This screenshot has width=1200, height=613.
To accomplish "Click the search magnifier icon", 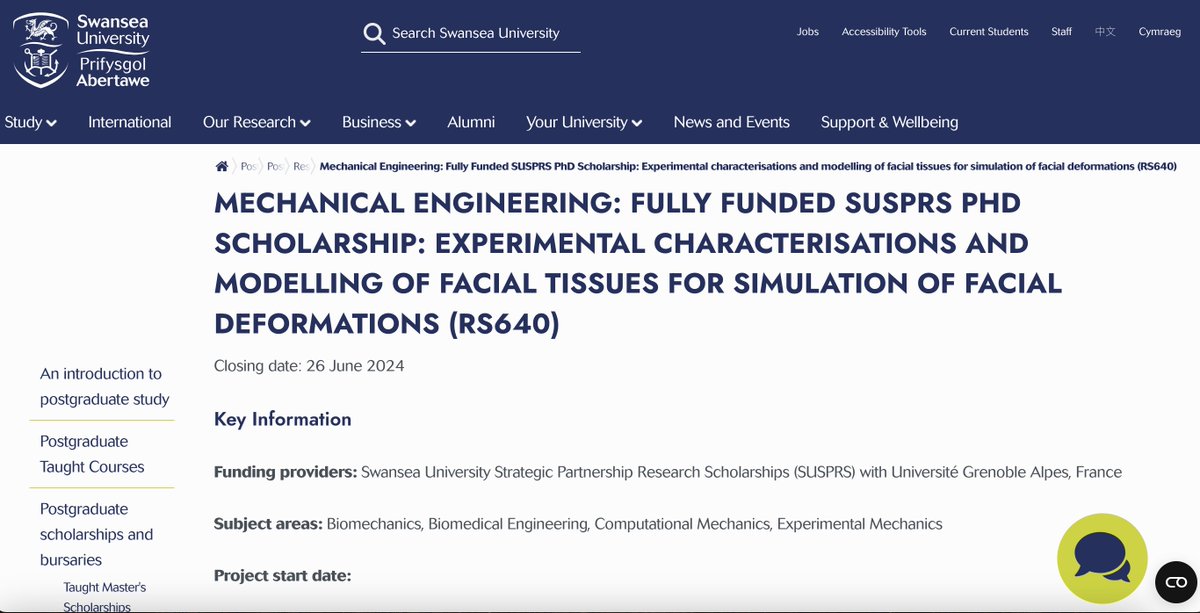I will coord(374,34).
